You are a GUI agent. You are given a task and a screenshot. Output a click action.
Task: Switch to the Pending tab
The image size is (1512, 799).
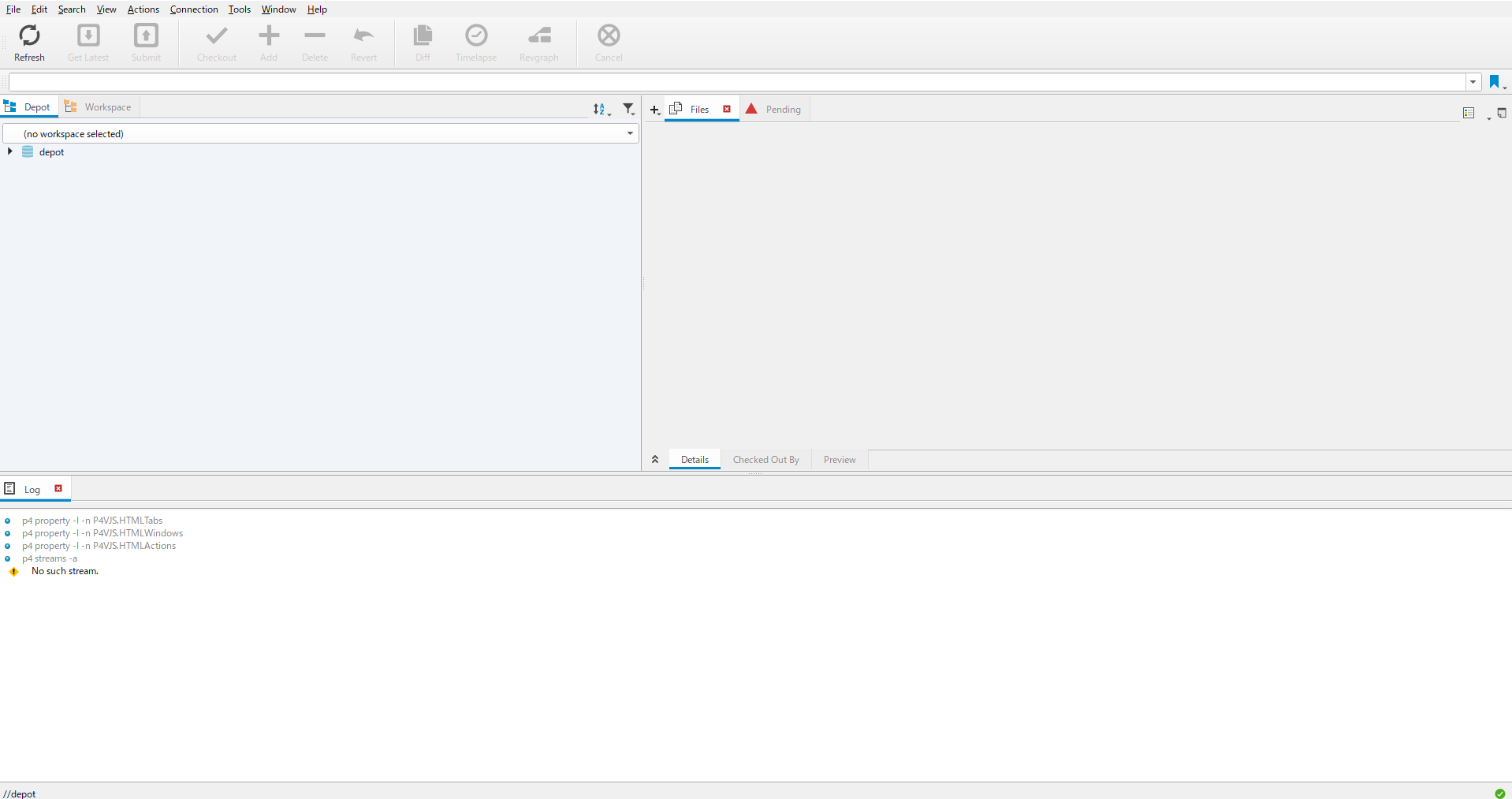point(773,110)
